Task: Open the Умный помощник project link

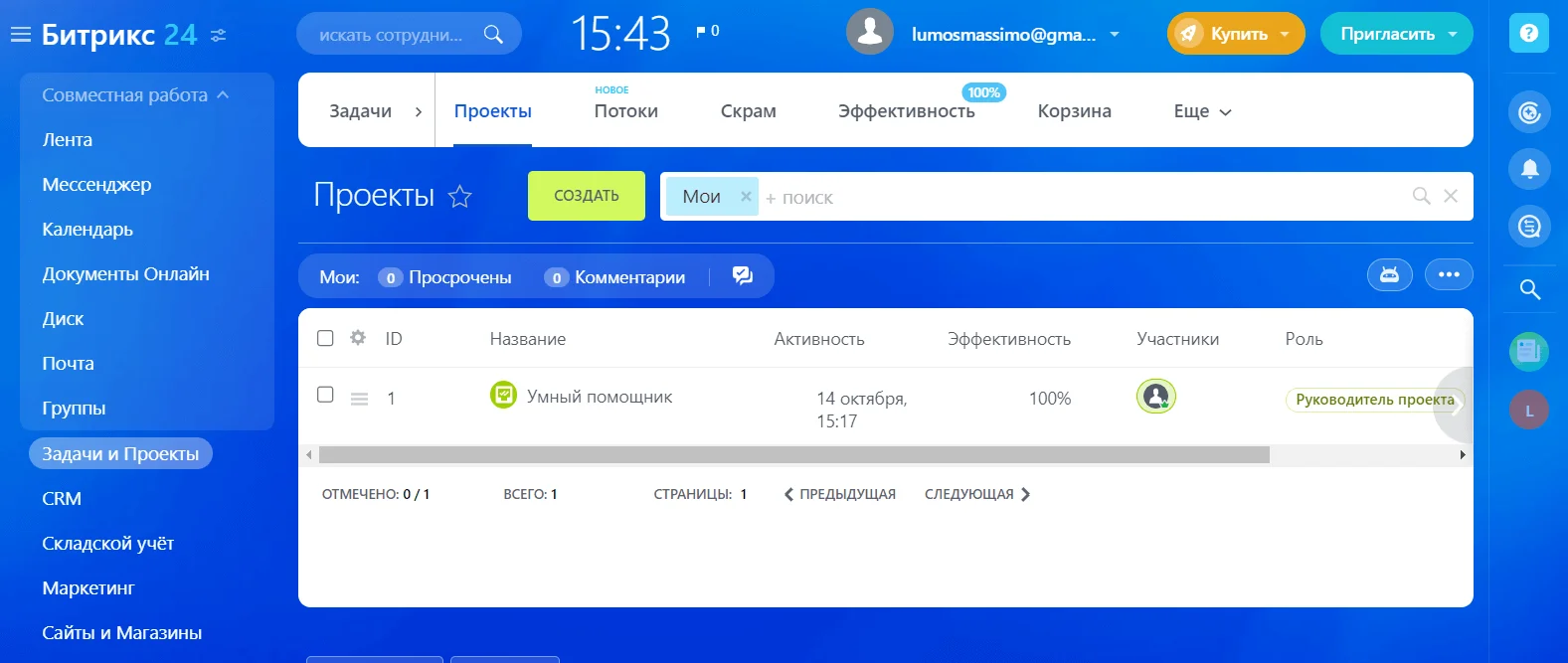Action: coord(600,397)
